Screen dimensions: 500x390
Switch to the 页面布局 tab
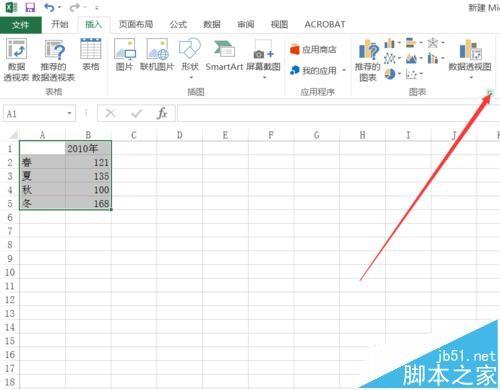pos(136,24)
